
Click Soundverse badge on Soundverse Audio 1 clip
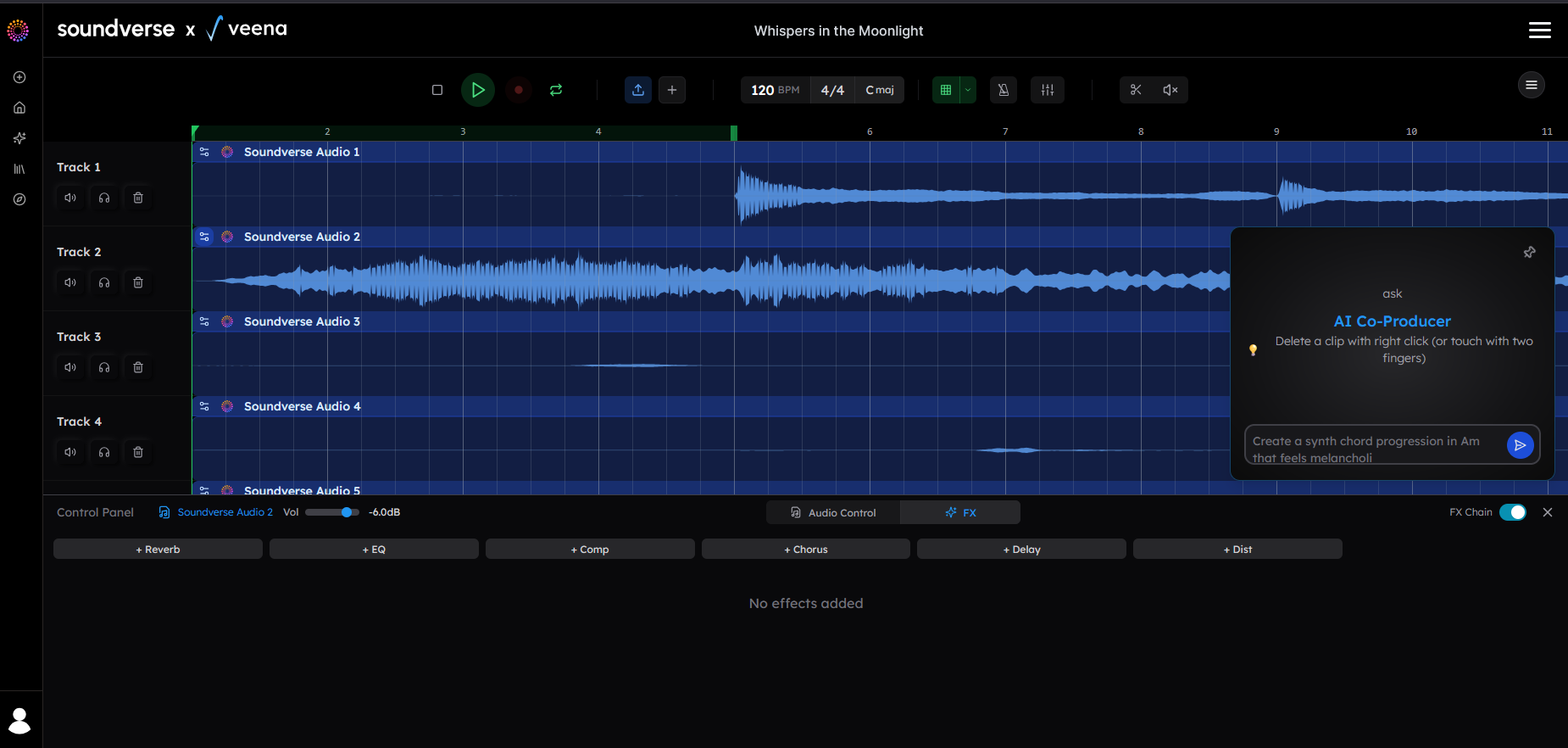coord(227,152)
